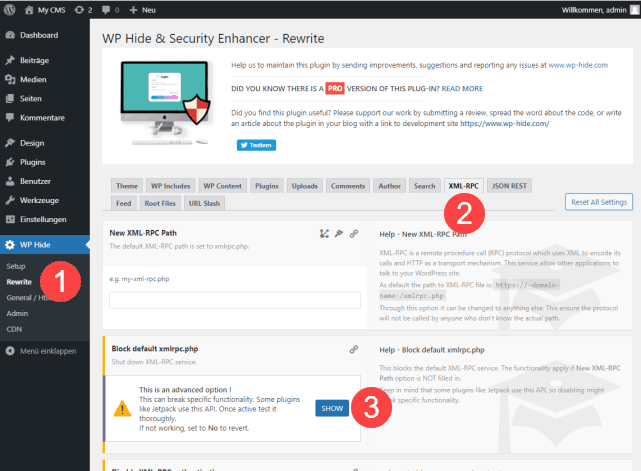Click the link icon beside New XML-RPC Path
The width and height of the screenshot is (641, 471).
tap(354, 233)
